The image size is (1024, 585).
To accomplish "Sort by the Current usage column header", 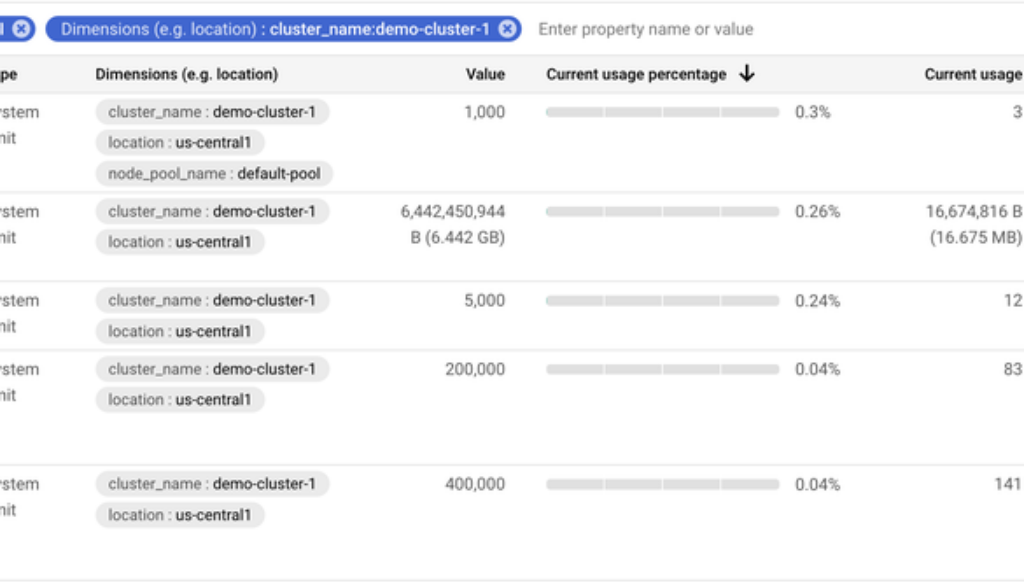I will pos(972,74).
